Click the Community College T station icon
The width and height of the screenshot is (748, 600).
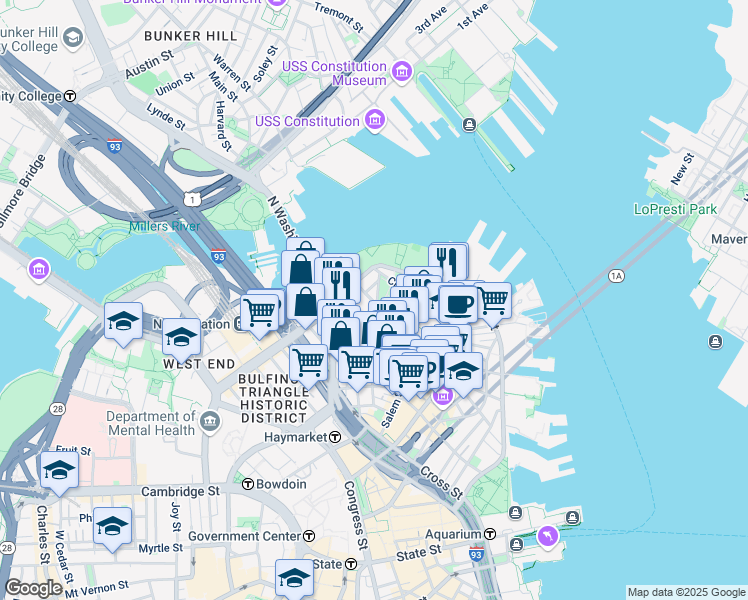pyautogui.click(x=70, y=96)
